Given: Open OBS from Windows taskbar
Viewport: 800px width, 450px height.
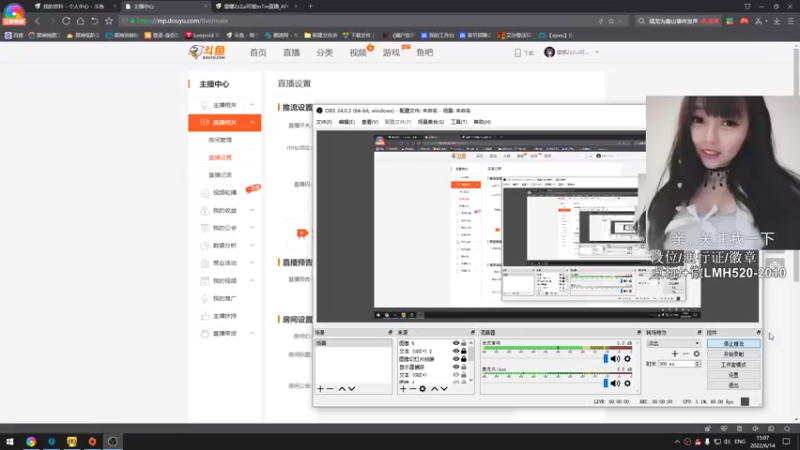Looking at the screenshot, I should (x=113, y=441).
